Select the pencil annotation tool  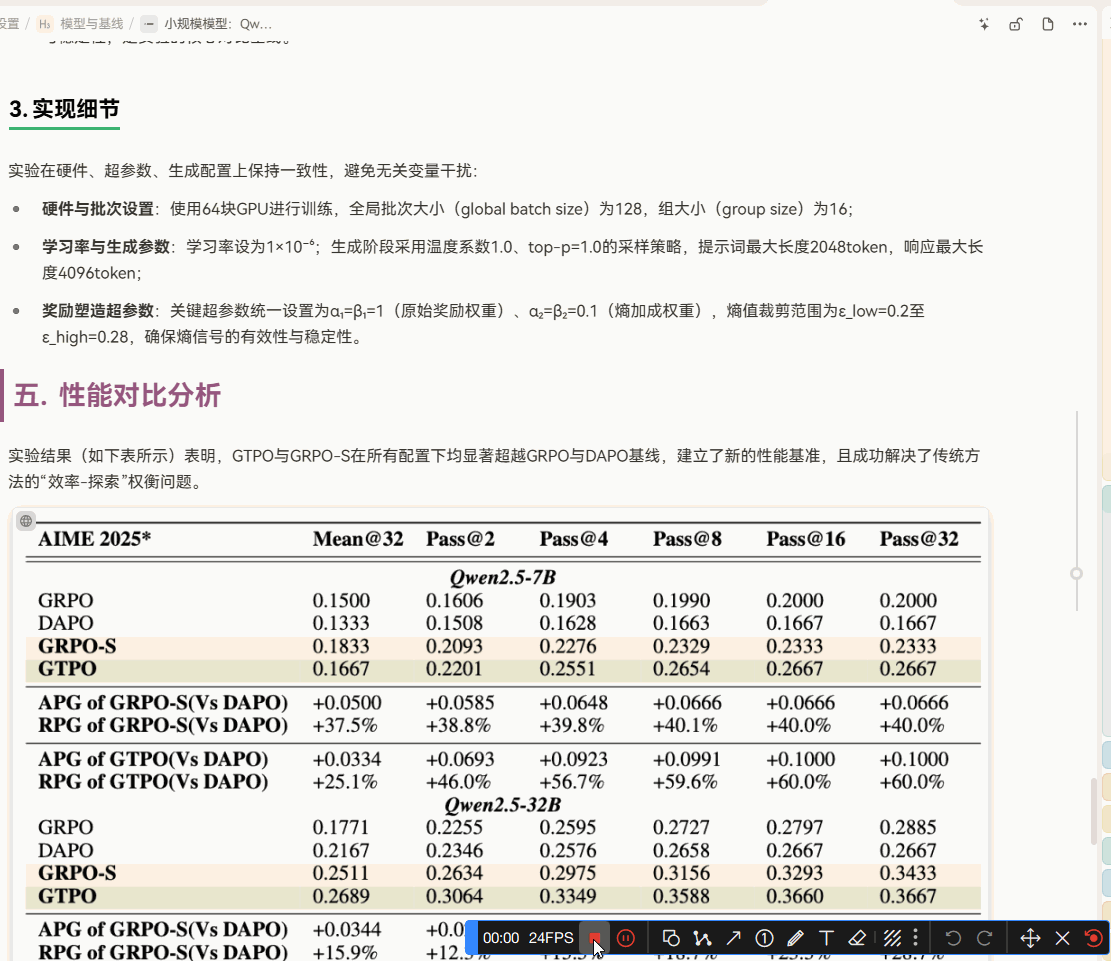[795, 938]
